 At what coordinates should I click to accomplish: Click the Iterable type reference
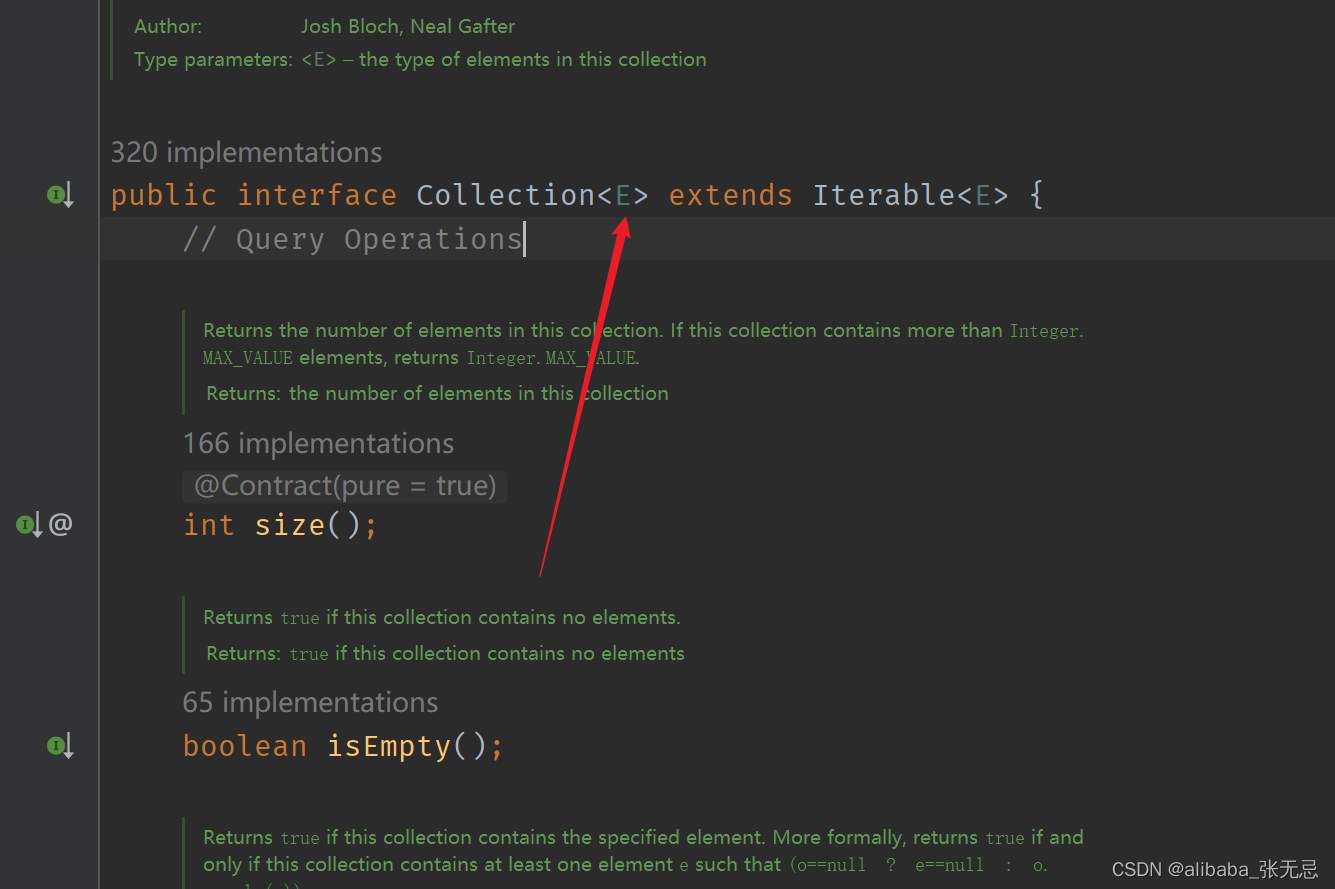pyautogui.click(x=884, y=195)
